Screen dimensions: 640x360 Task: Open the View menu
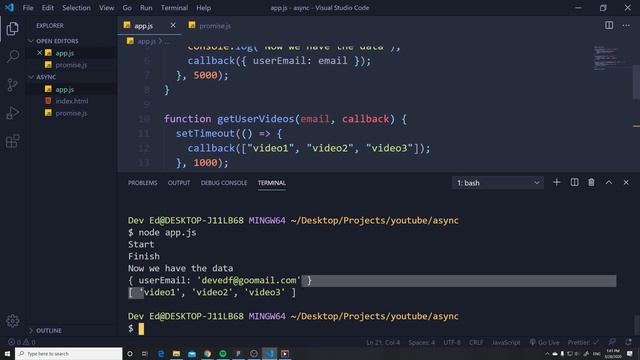[x=107, y=8]
